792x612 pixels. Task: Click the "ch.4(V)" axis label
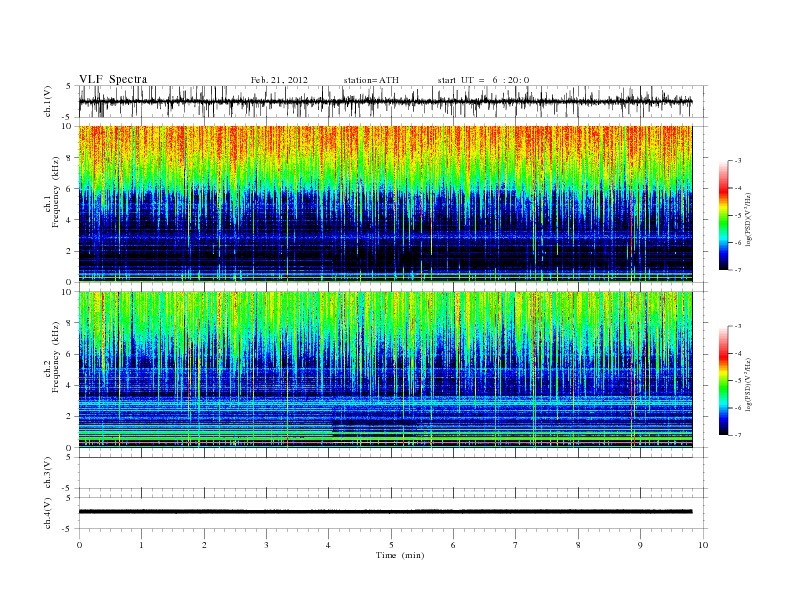coord(48,514)
